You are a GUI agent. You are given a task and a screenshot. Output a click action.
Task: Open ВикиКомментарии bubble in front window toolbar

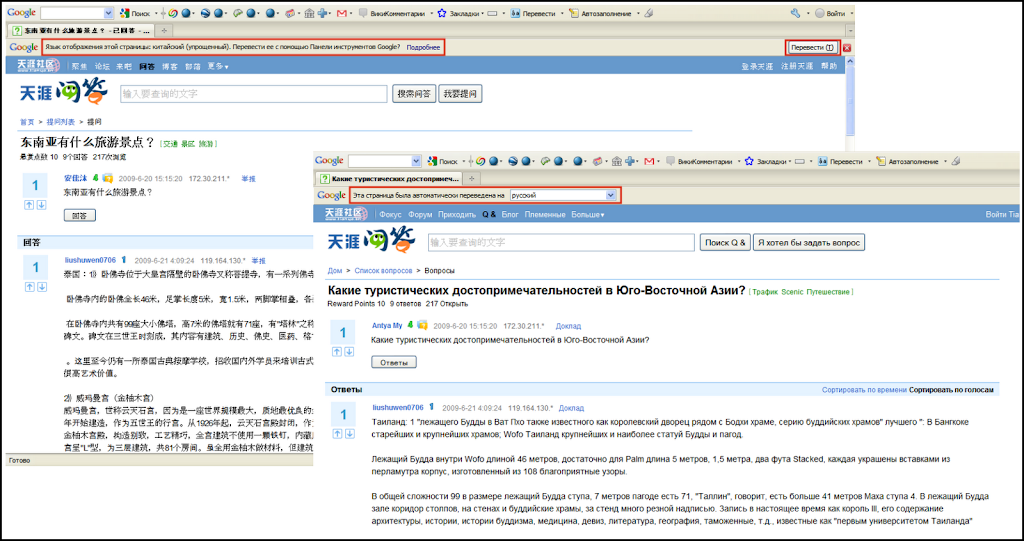pos(671,161)
